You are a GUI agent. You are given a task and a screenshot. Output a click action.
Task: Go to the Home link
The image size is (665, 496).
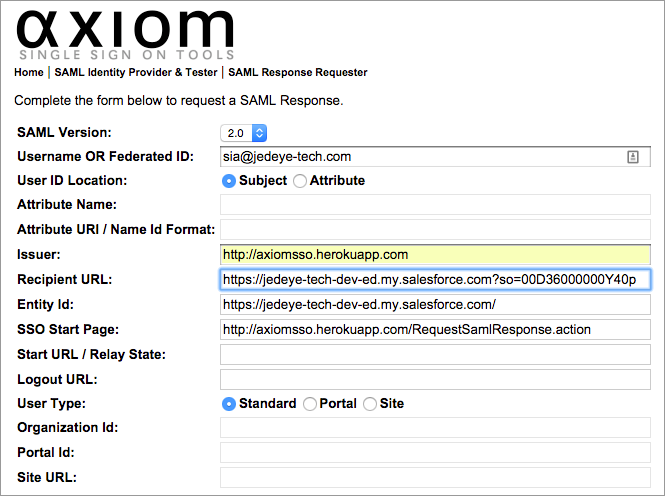(x=28, y=72)
